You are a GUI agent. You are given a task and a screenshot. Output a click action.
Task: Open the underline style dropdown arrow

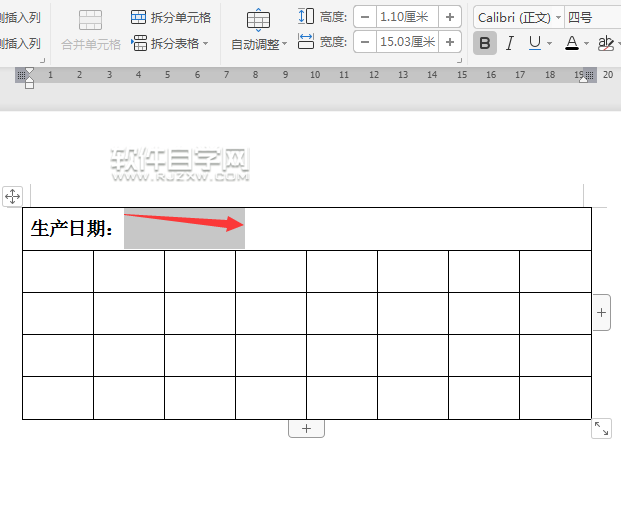549,43
